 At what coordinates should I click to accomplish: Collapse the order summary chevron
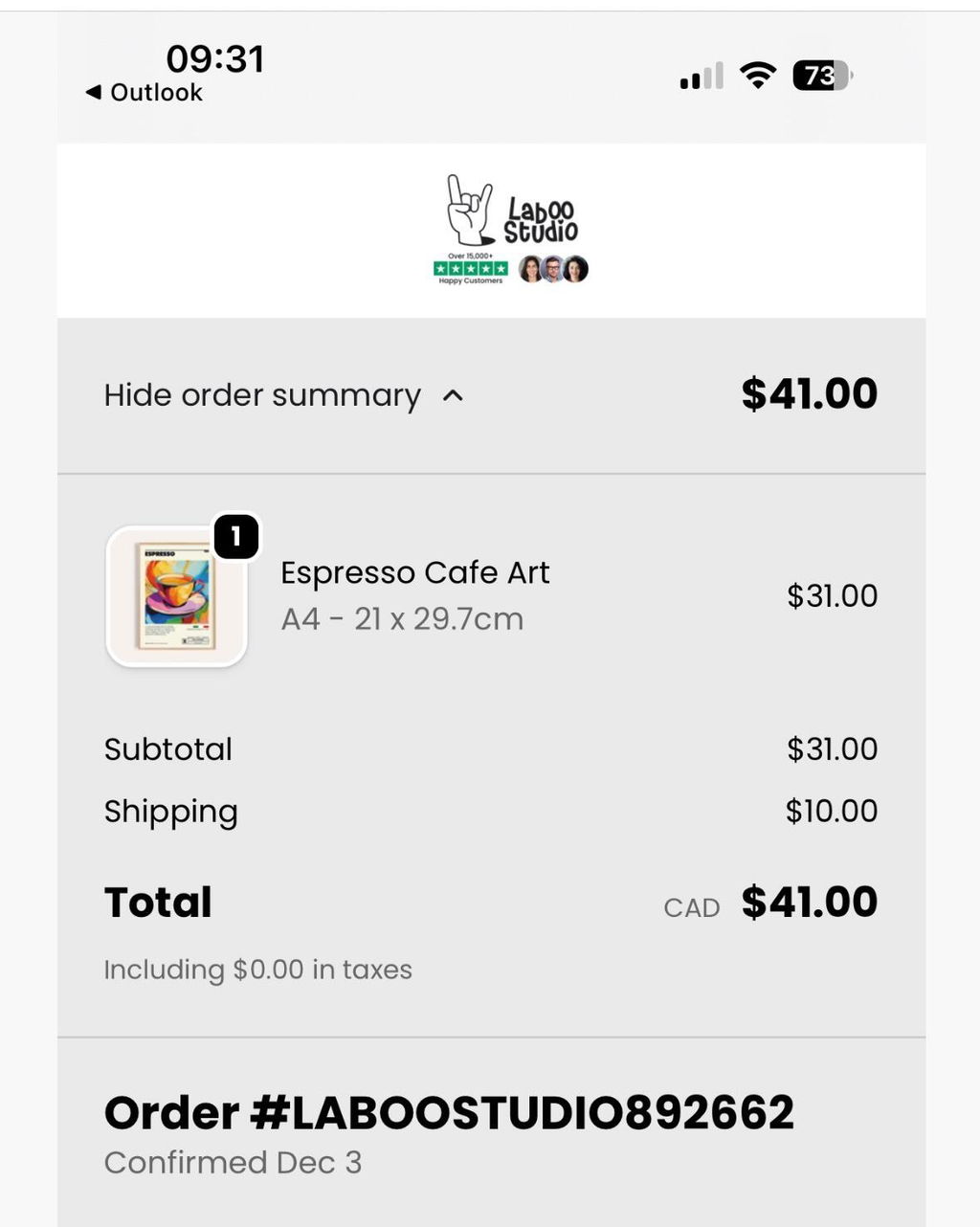tap(454, 395)
